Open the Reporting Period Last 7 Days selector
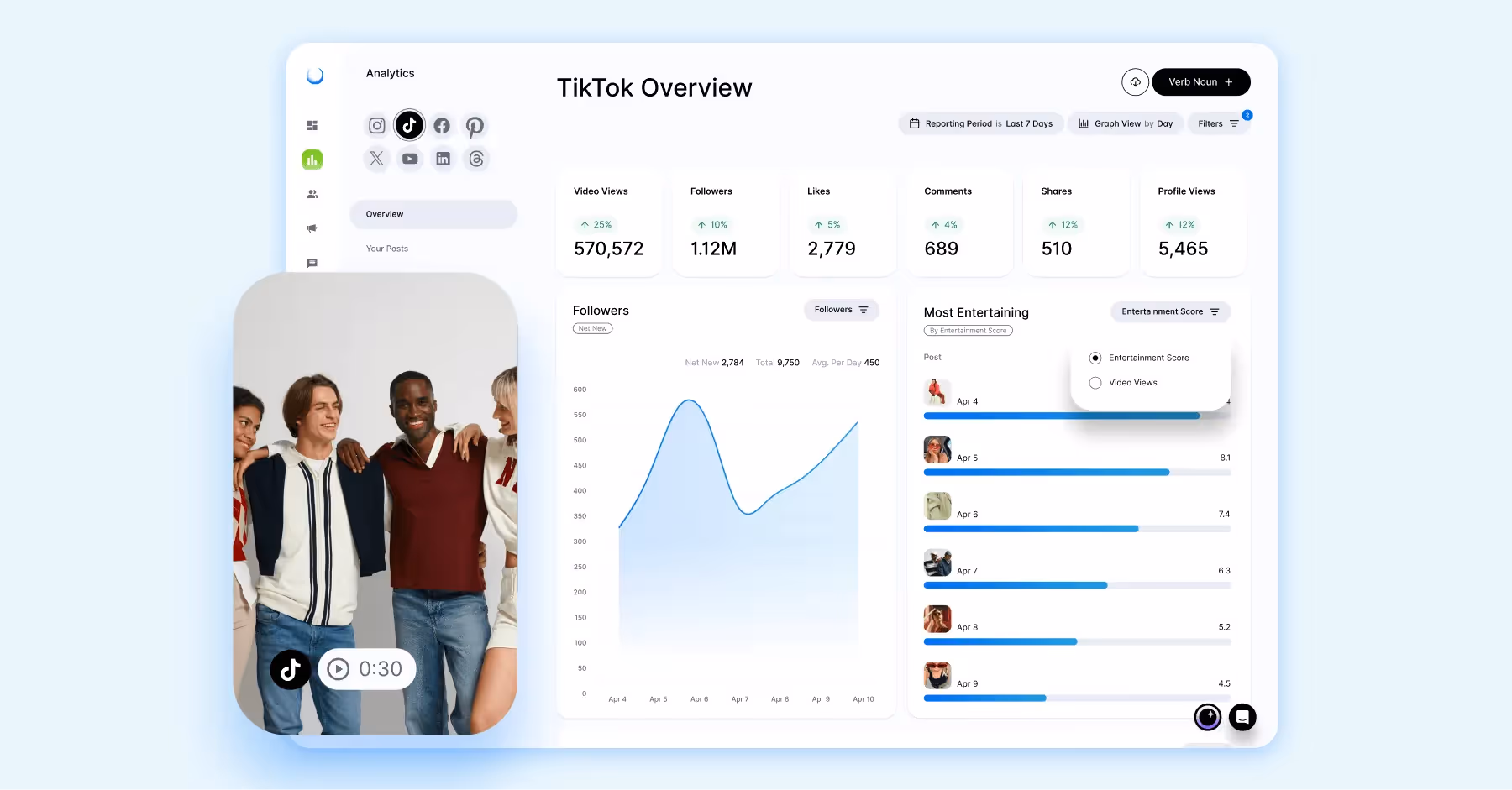Screen dimensions: 1512x790 pos(980,123)
